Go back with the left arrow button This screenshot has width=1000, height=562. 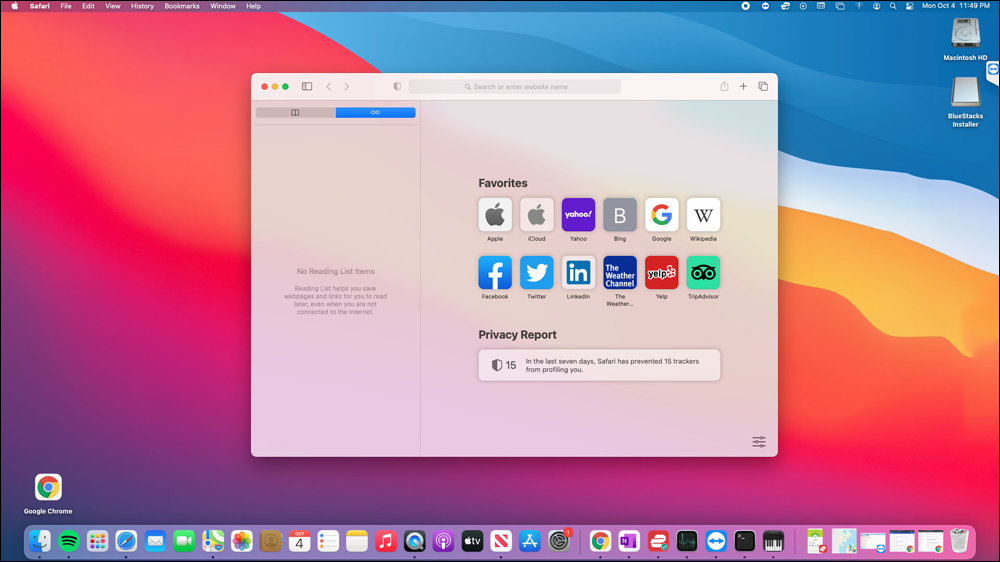(329, 86)
